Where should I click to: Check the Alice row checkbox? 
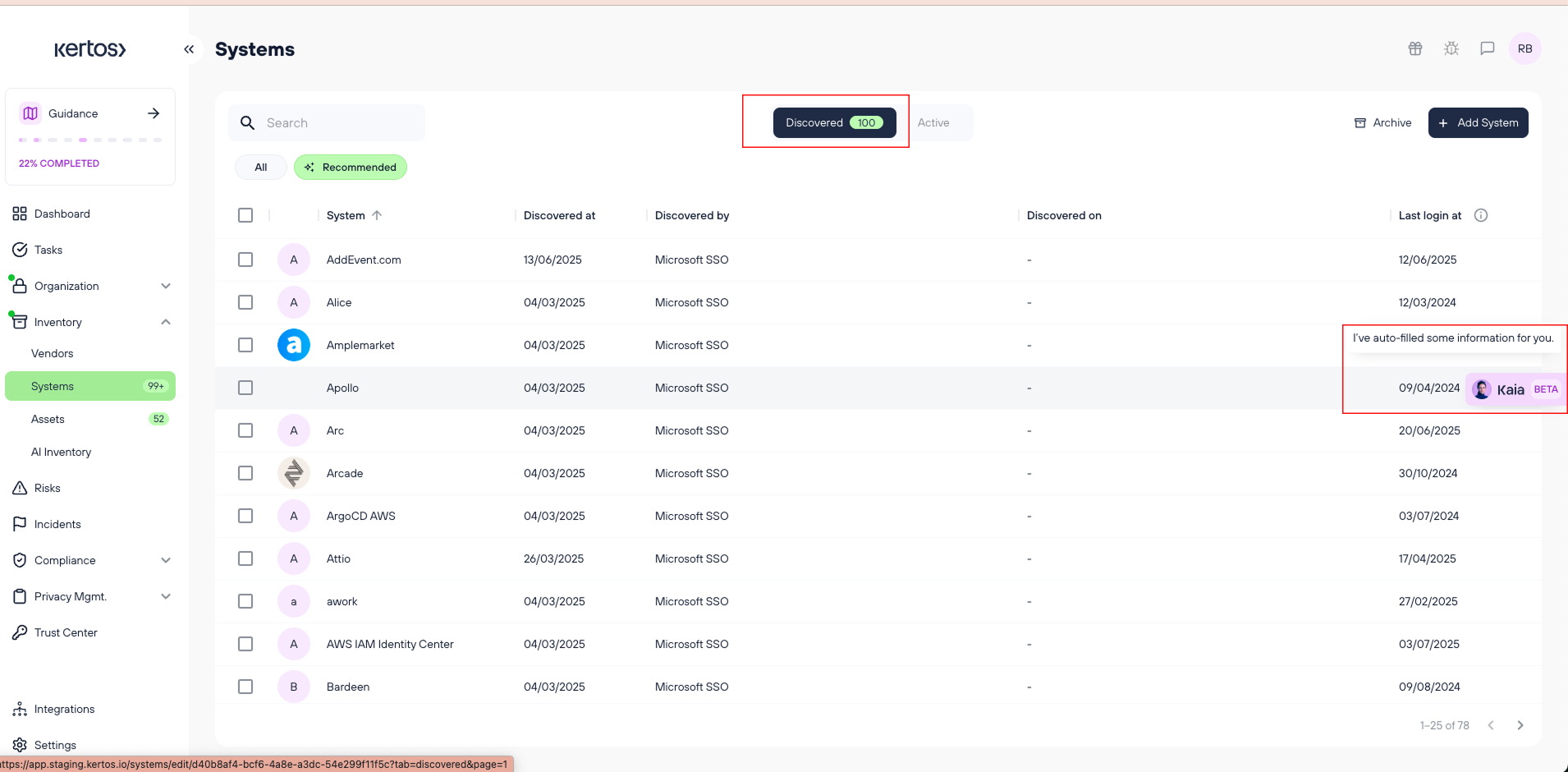click(x=245, y=302)
